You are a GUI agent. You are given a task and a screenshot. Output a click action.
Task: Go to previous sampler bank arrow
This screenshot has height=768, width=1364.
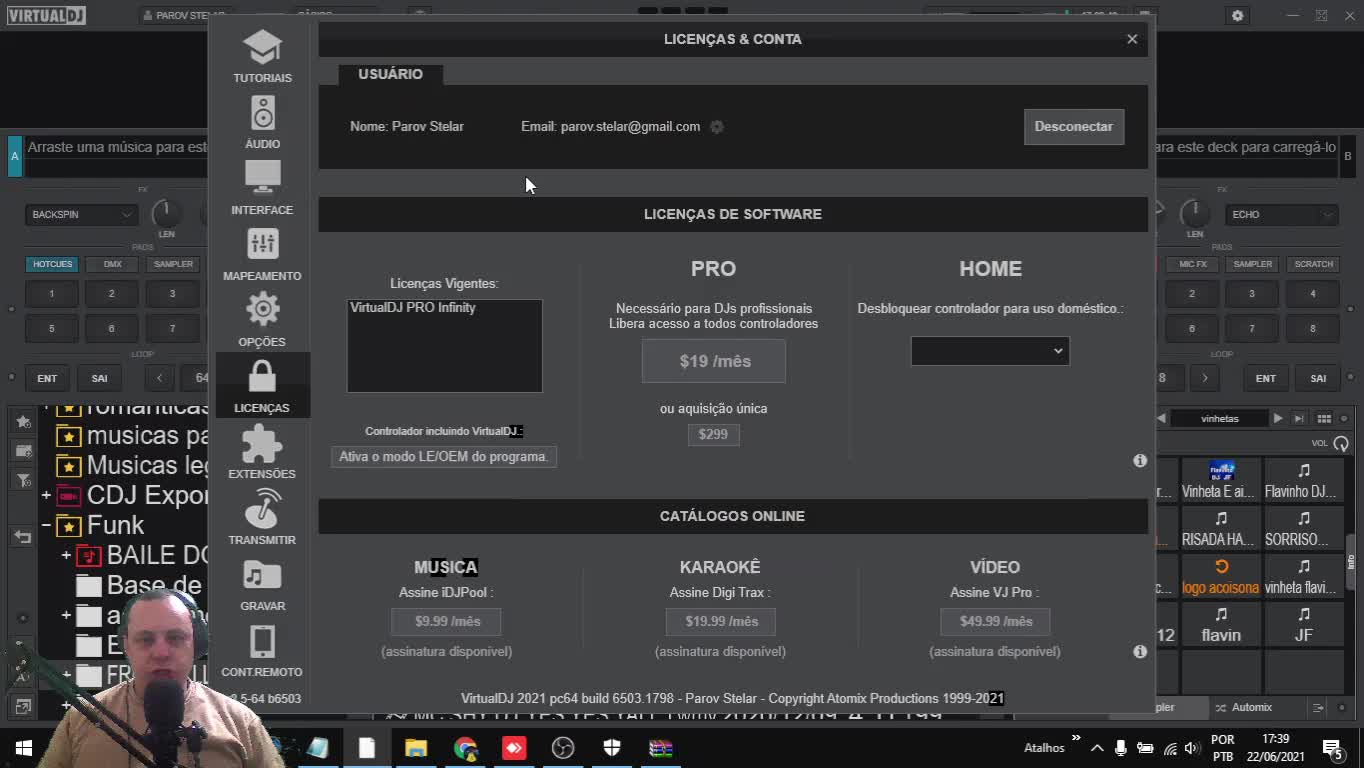[x=1161, y=418]
